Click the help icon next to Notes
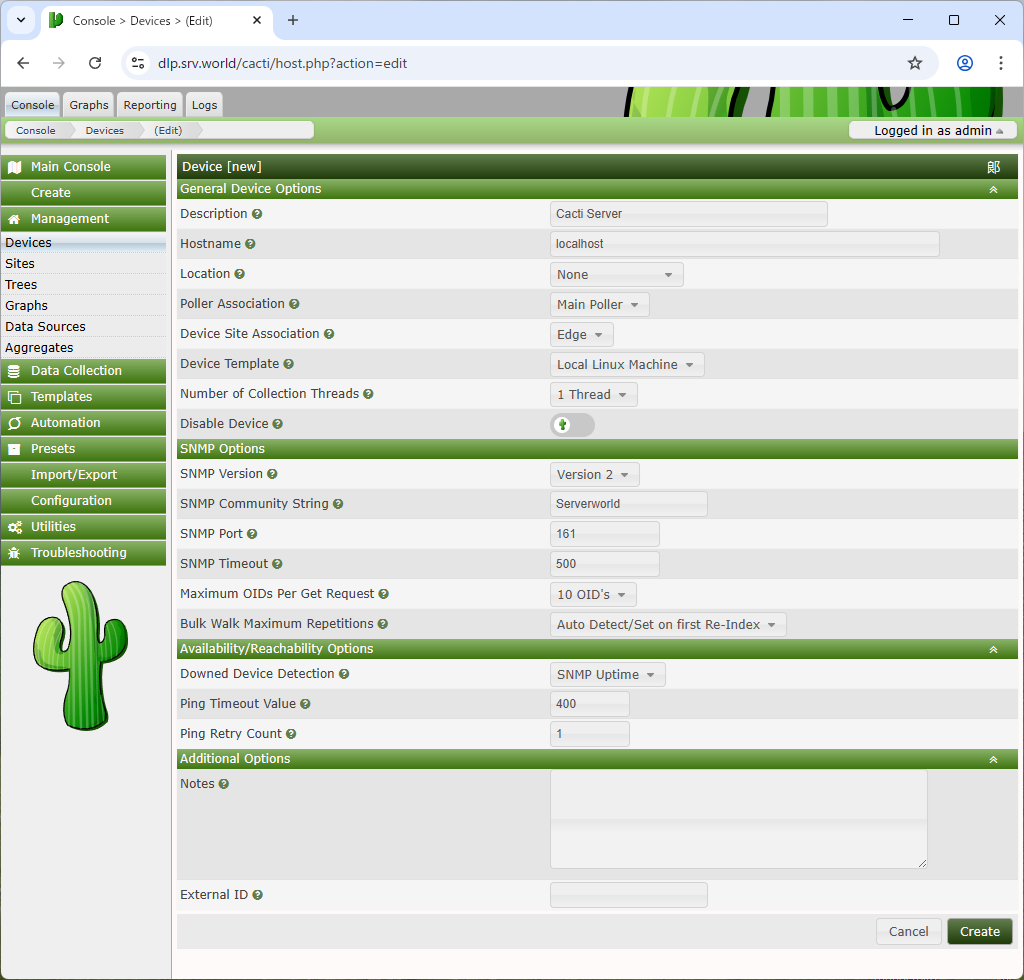Viewport: 1024px width, 980px height. pyautogui.click(x=224, y=784)
